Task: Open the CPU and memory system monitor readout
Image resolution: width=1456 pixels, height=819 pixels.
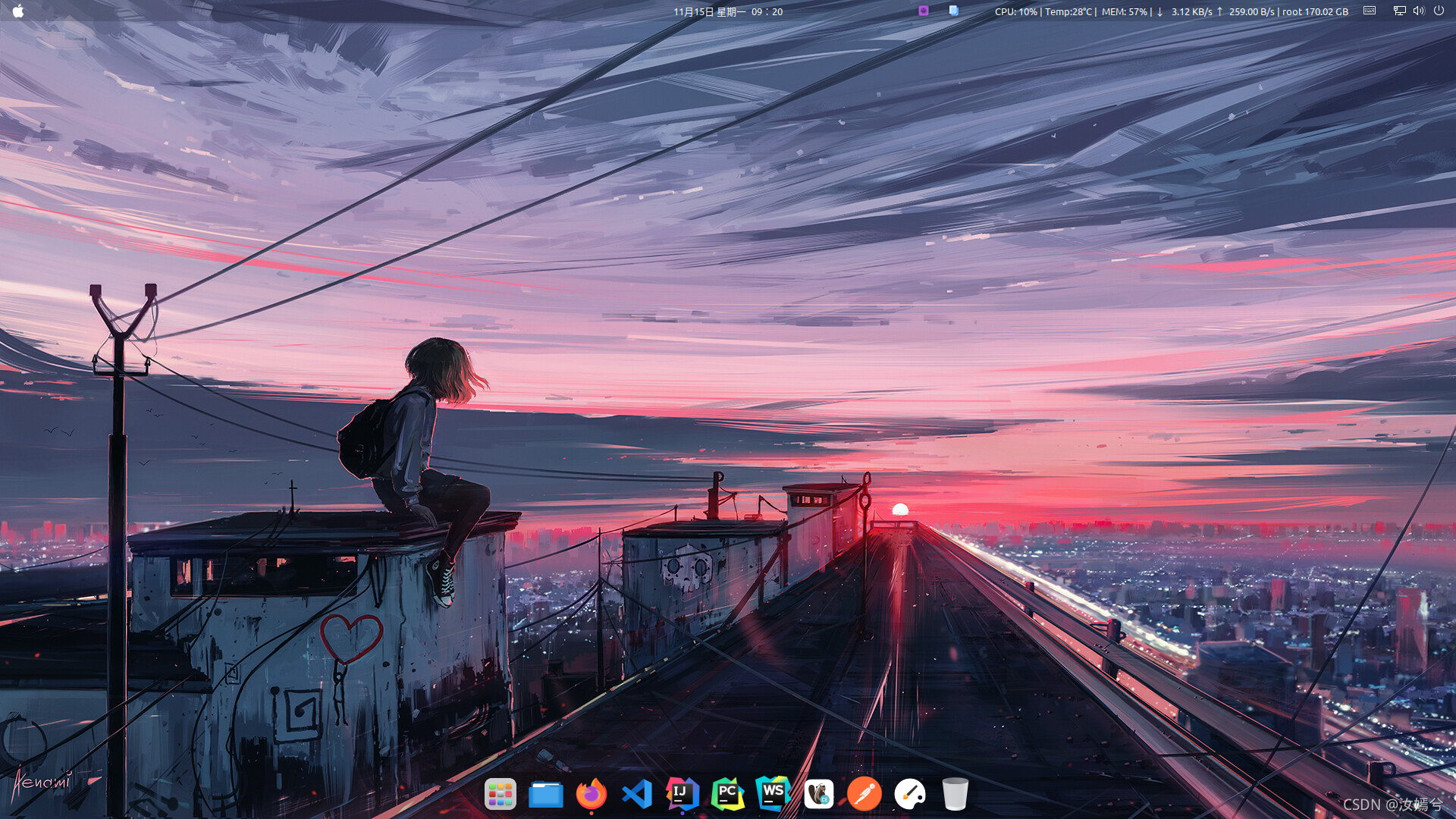Action: 1171,11
